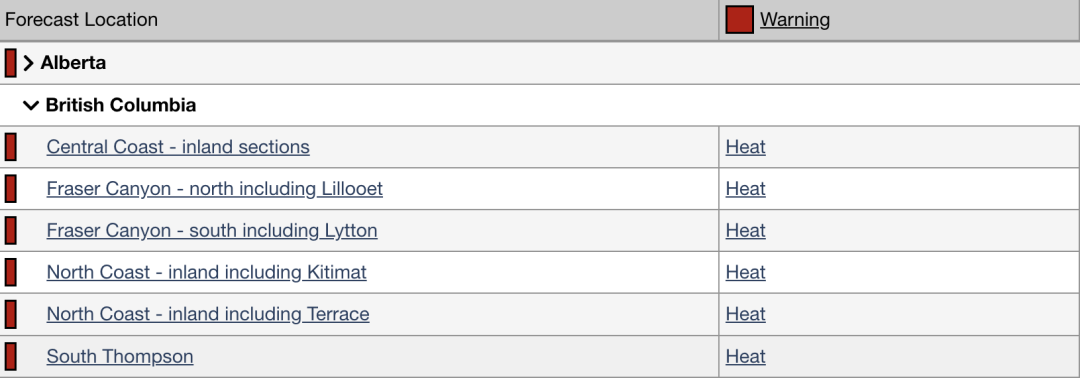Viewport: 1080px width, 378px height.
Task: View Heat warning for Kitimat area
Action: click(x=745, y=273)
